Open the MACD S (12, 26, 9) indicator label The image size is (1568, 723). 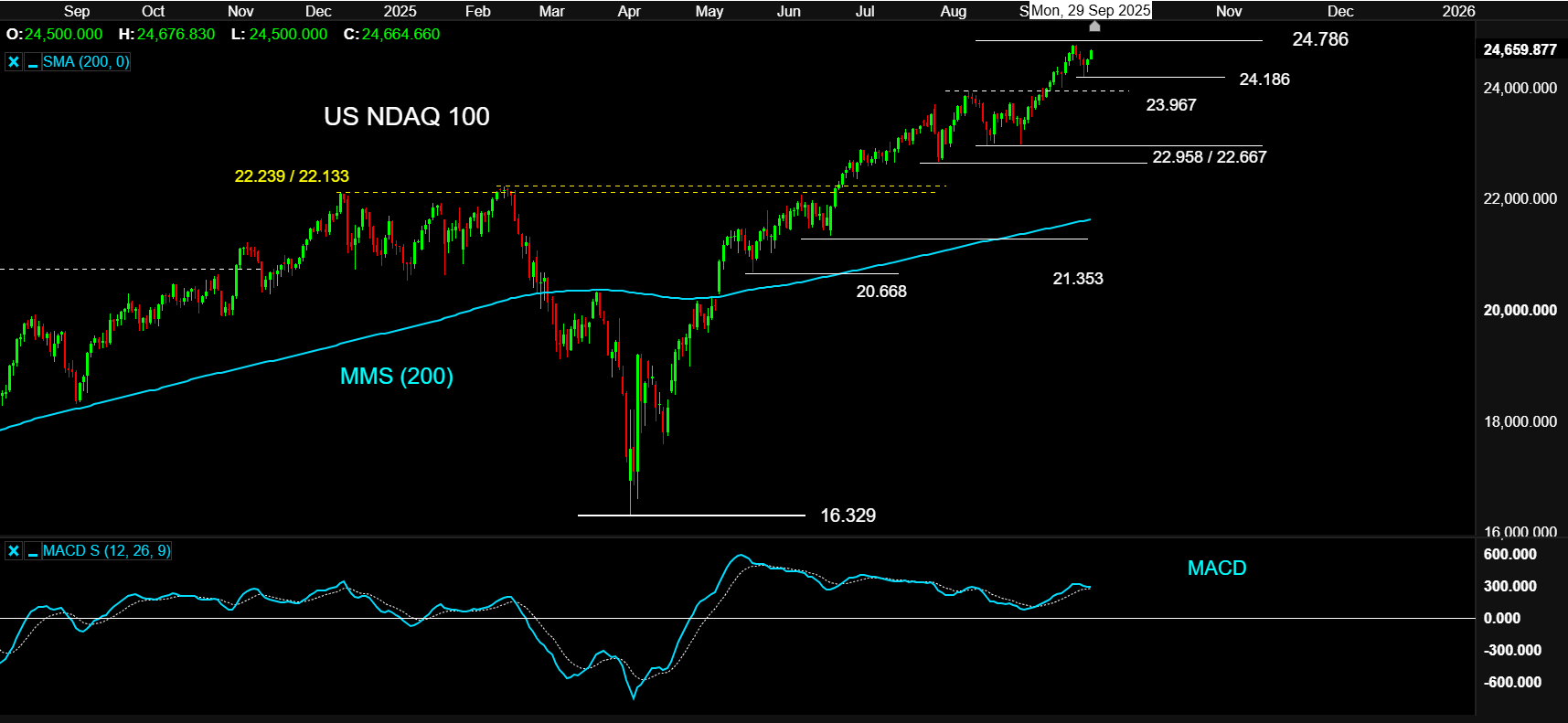(106, 551)
